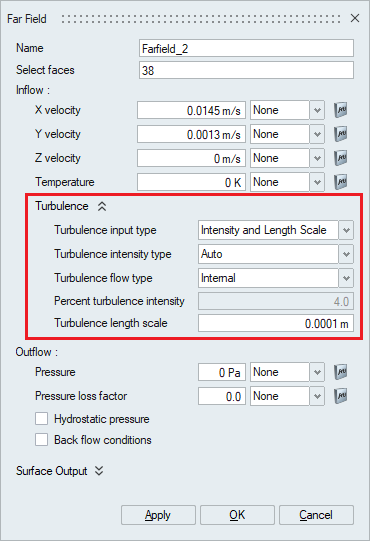Open function editor icon for Temperature

pos(340,182)
